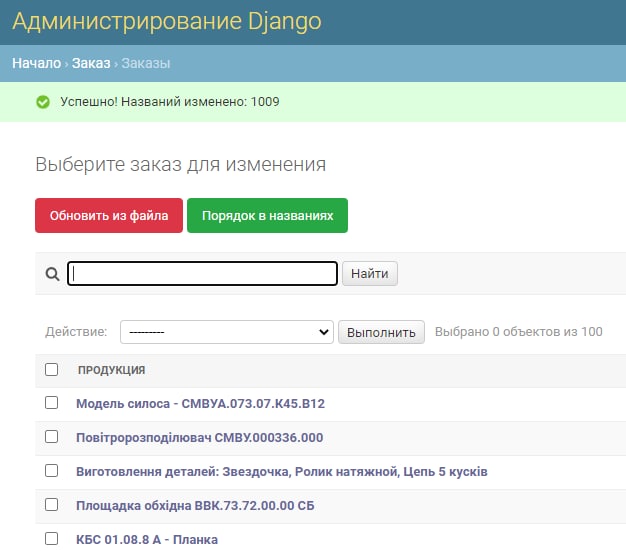Open the Администрирование Django header link

166,21
